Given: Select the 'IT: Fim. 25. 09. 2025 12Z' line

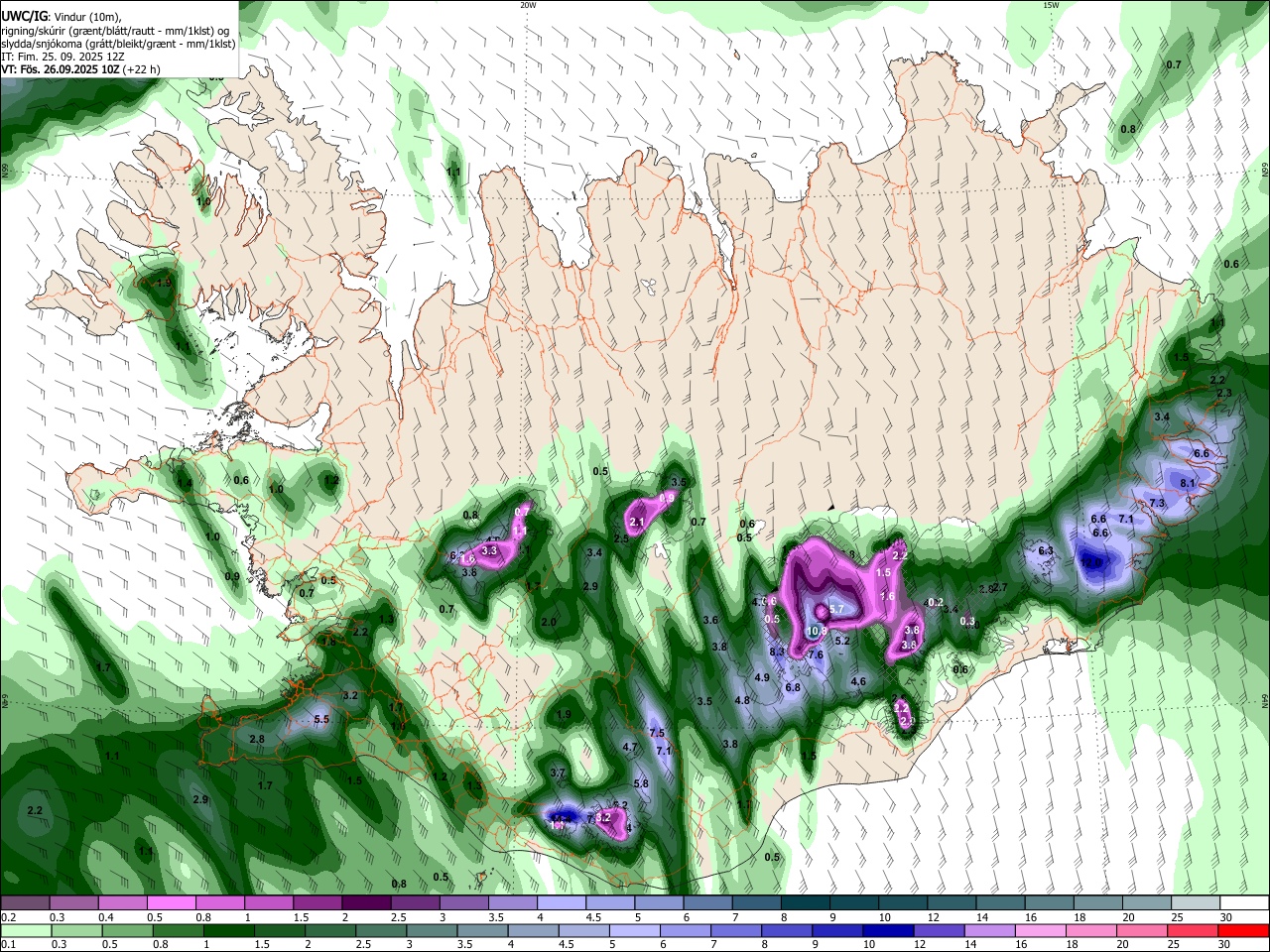Looking at the screenshot, I should (62, 58).
